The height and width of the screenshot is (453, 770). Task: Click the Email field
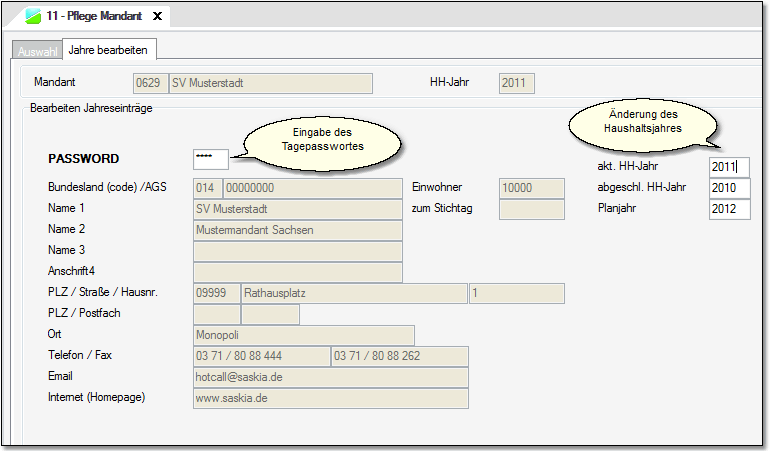(x=330, y=377)
